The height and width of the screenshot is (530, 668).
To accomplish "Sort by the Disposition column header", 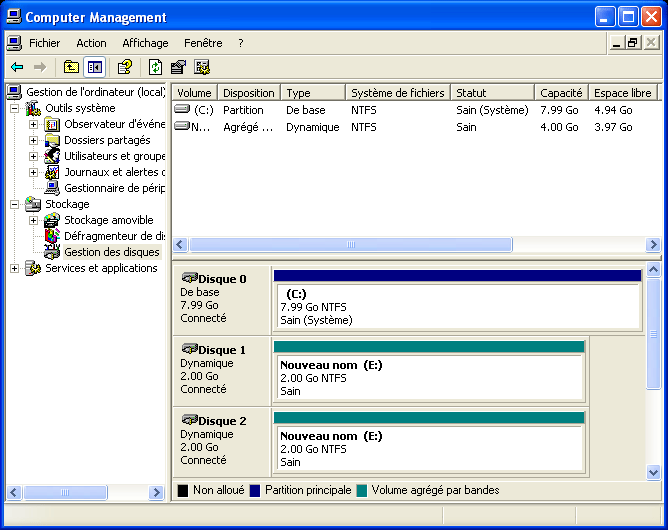I will (x=249, y=93).
